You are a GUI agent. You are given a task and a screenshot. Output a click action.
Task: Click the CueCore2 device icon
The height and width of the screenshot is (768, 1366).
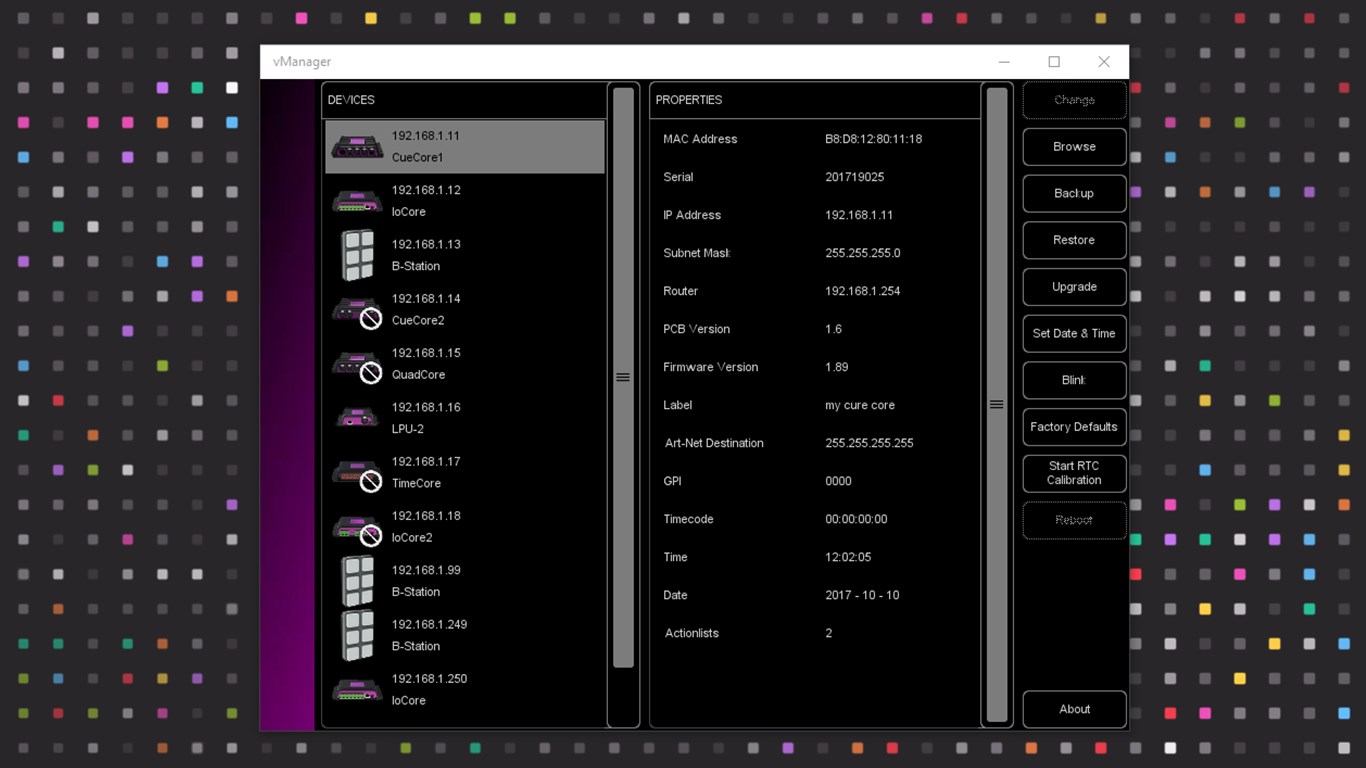(357, 311)
